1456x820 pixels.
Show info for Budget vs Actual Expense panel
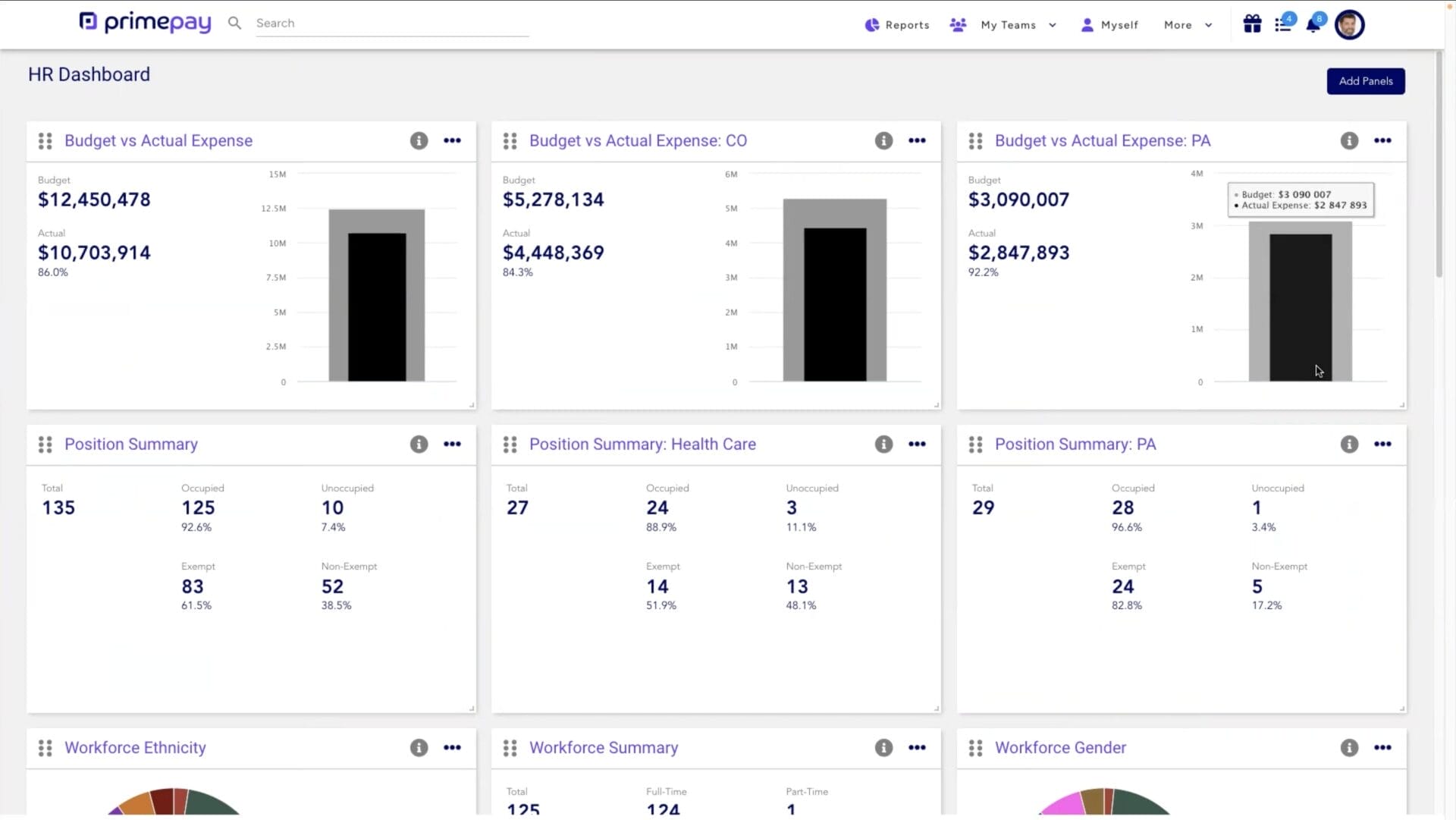[x=419, y=140]
